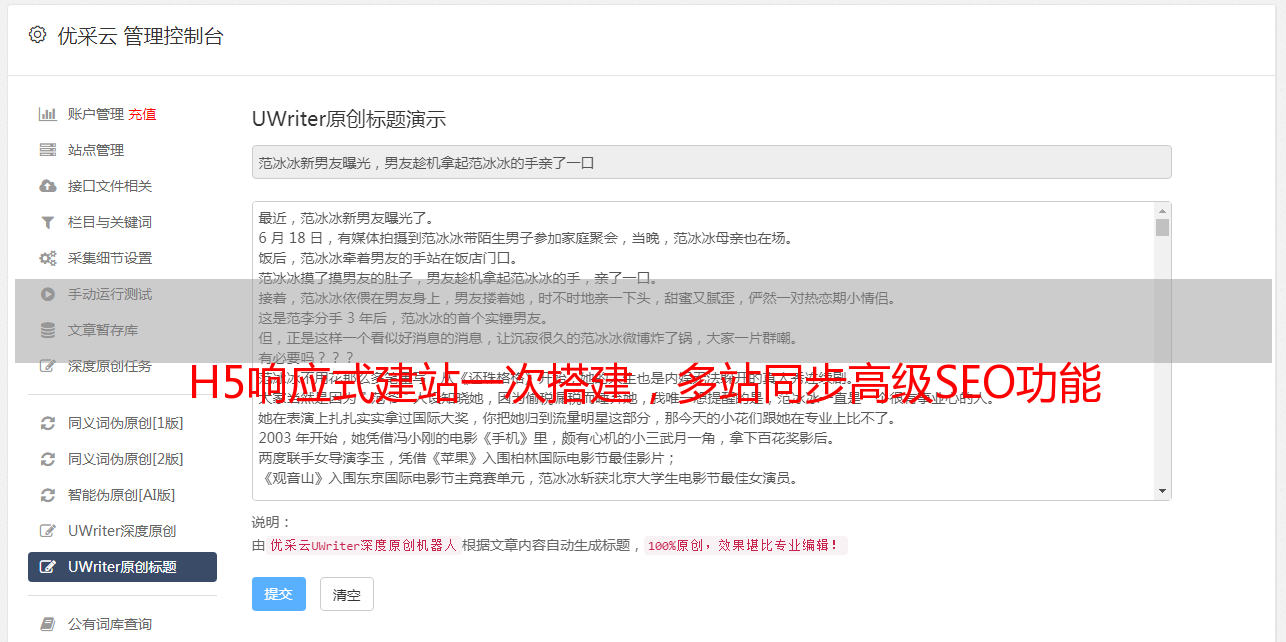This screenshot has width=1286, height=642.
Task: Click the 智能伪原创[AI版] refresh icon
Action: coord(47,495)
